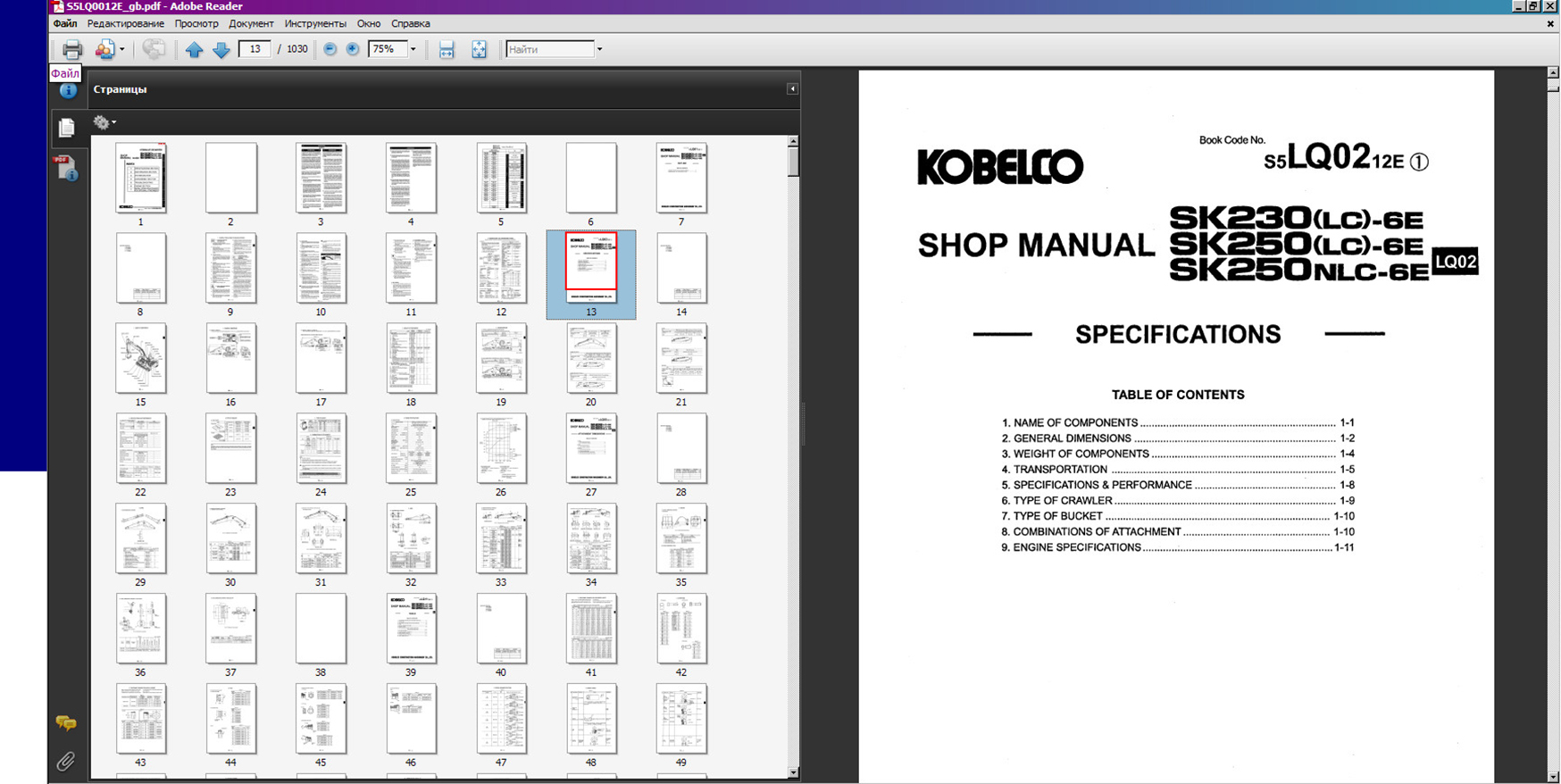The image size is (1561, 784).
Task: Click the Print document icon
Action: tap(71, 50)
